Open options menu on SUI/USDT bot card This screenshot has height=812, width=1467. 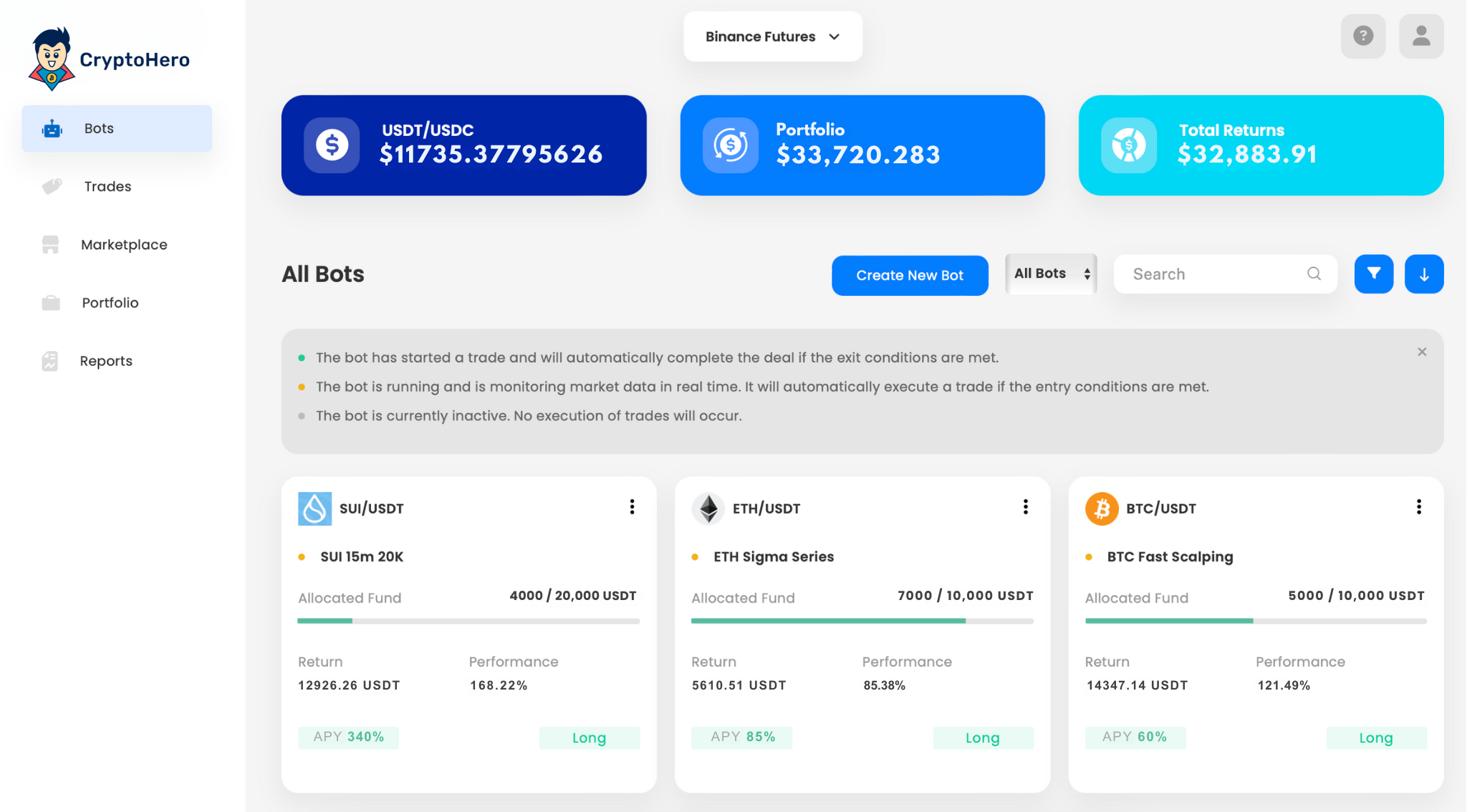pos(632,507)
